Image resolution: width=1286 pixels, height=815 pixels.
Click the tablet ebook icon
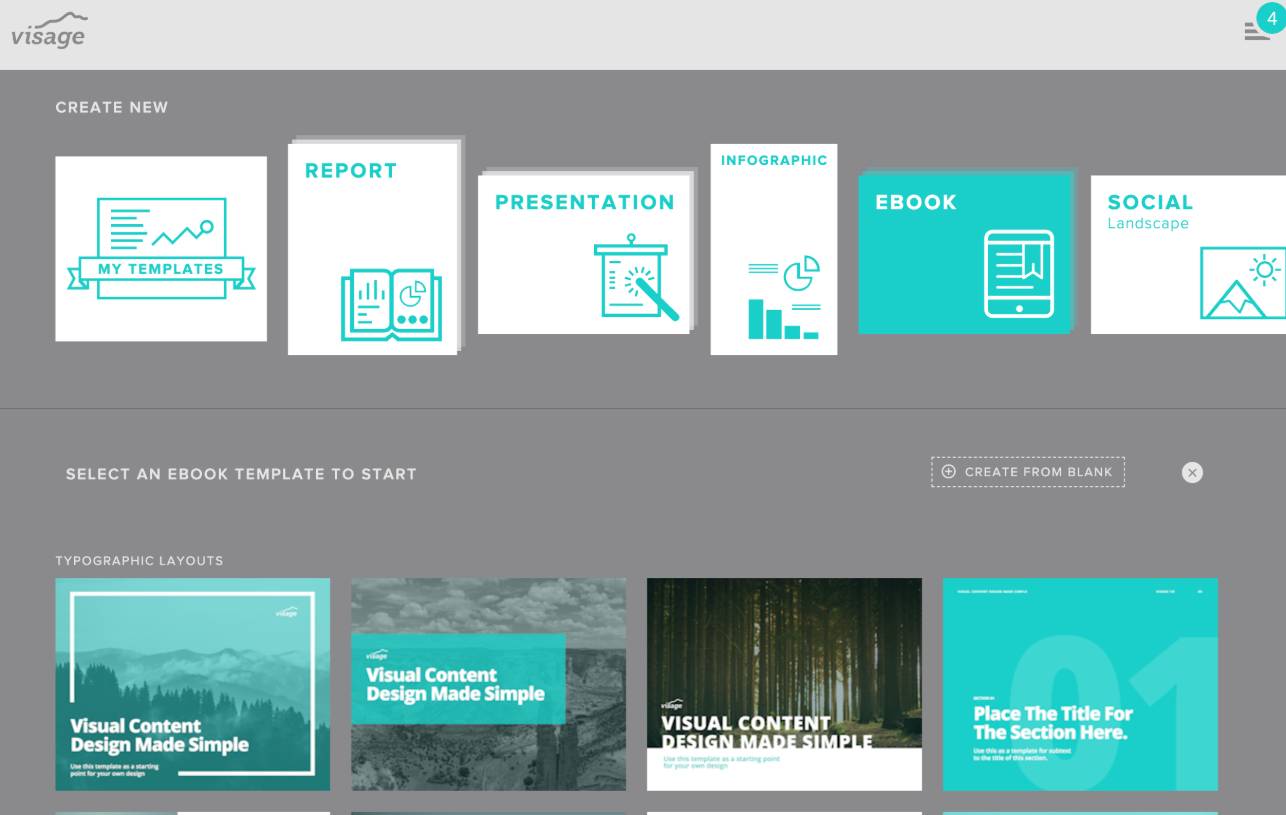(1019, 274)
